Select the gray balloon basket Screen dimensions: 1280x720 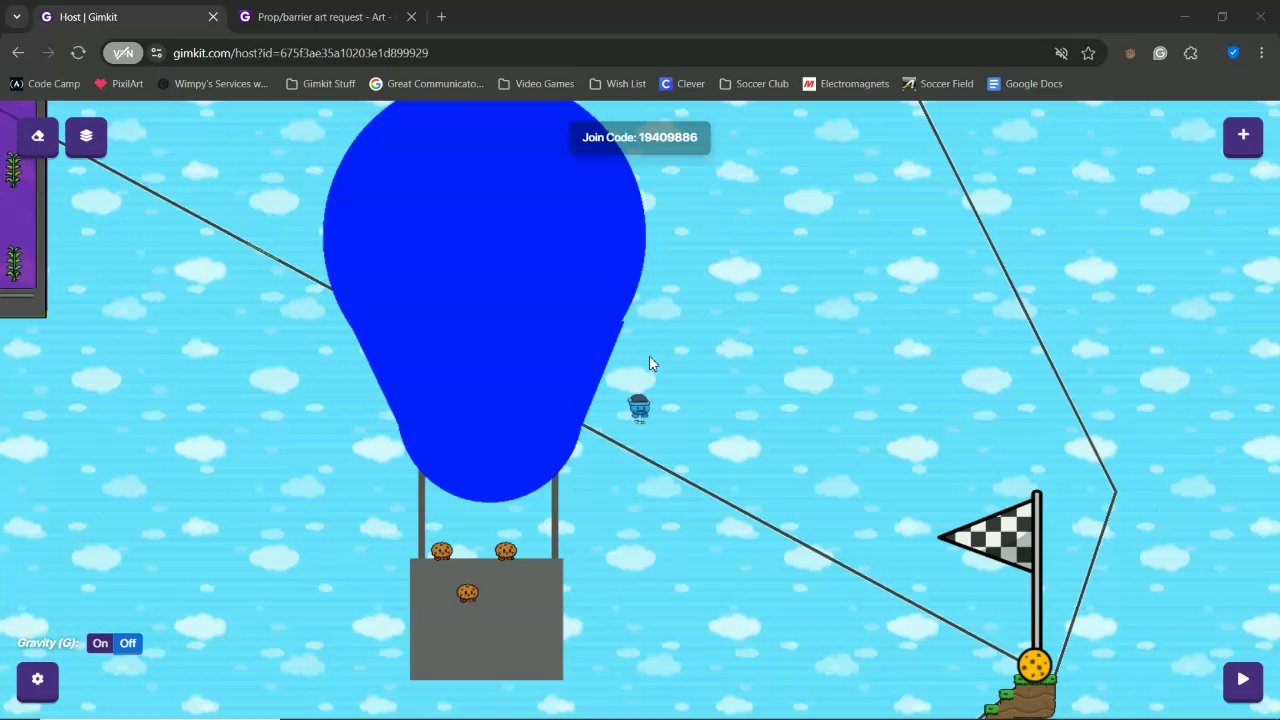coord(486,619)
